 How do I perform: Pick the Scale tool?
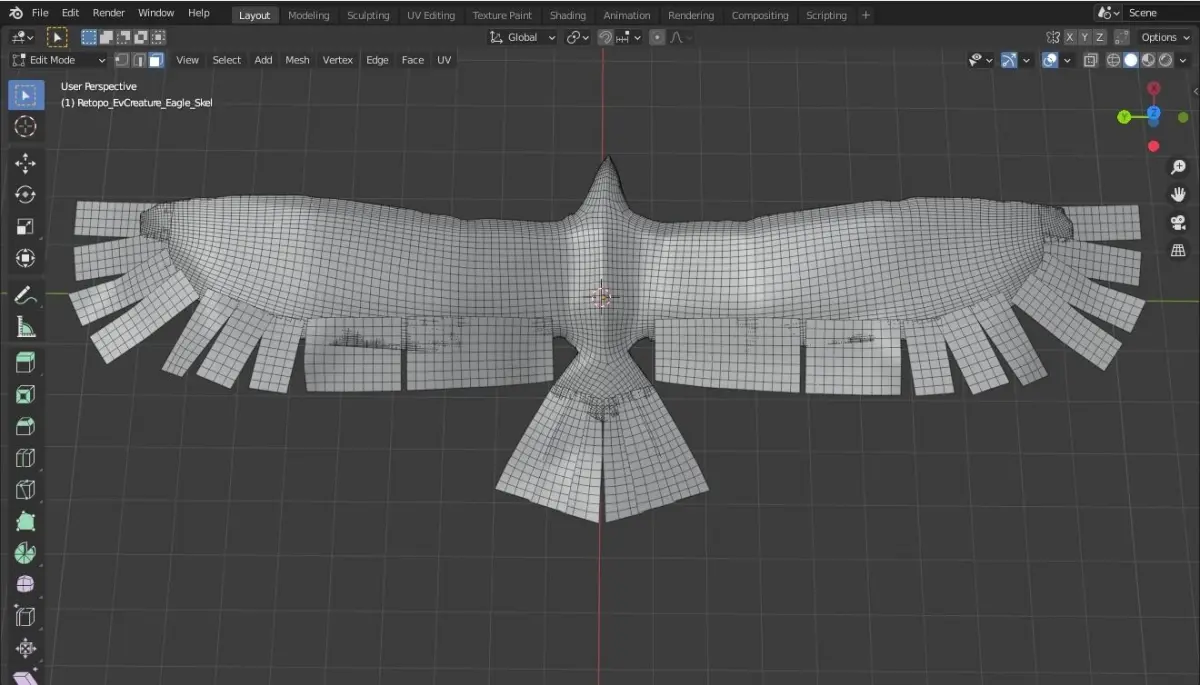point(26,227)
